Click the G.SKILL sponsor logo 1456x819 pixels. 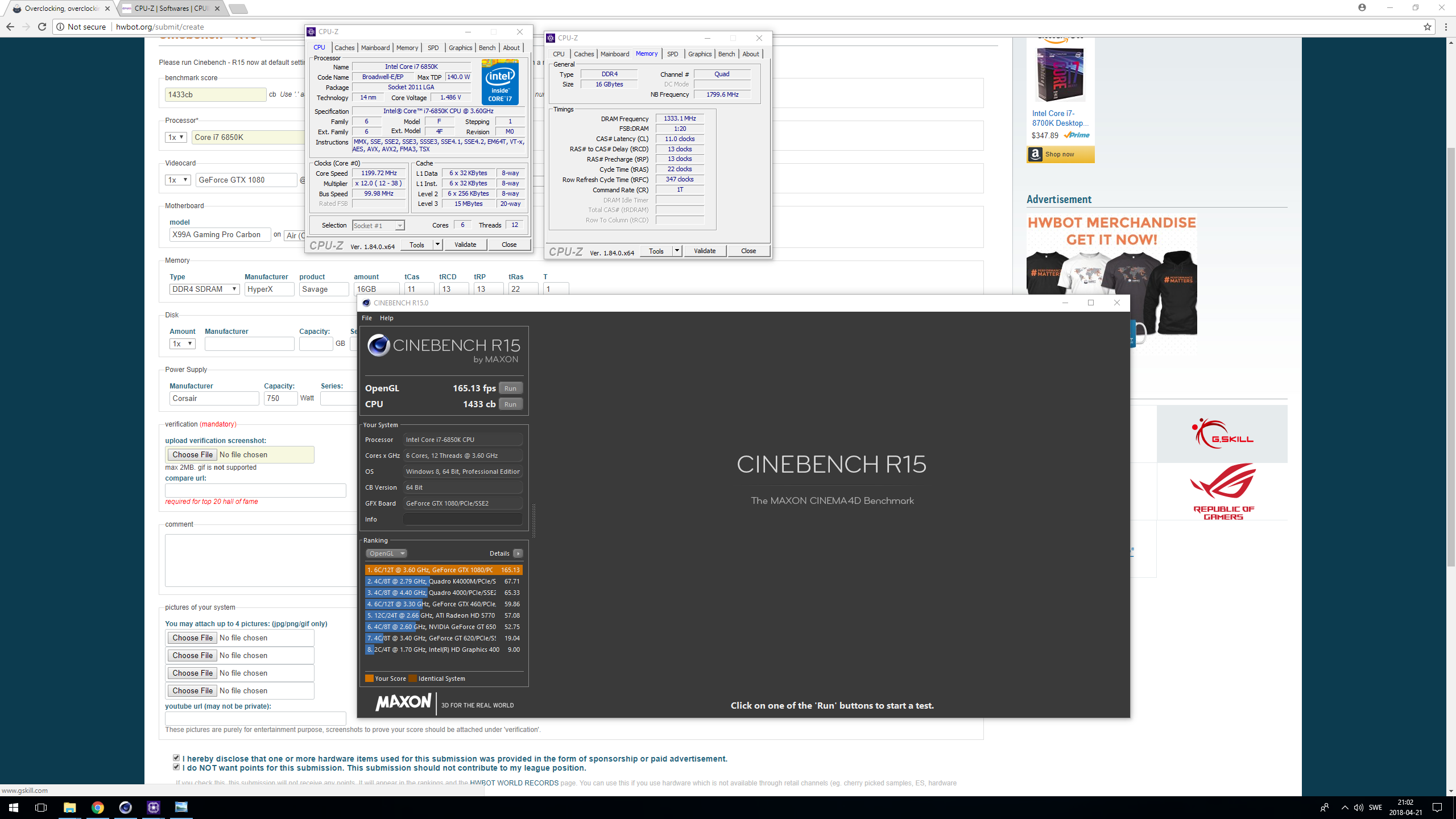coord(1222,434)
